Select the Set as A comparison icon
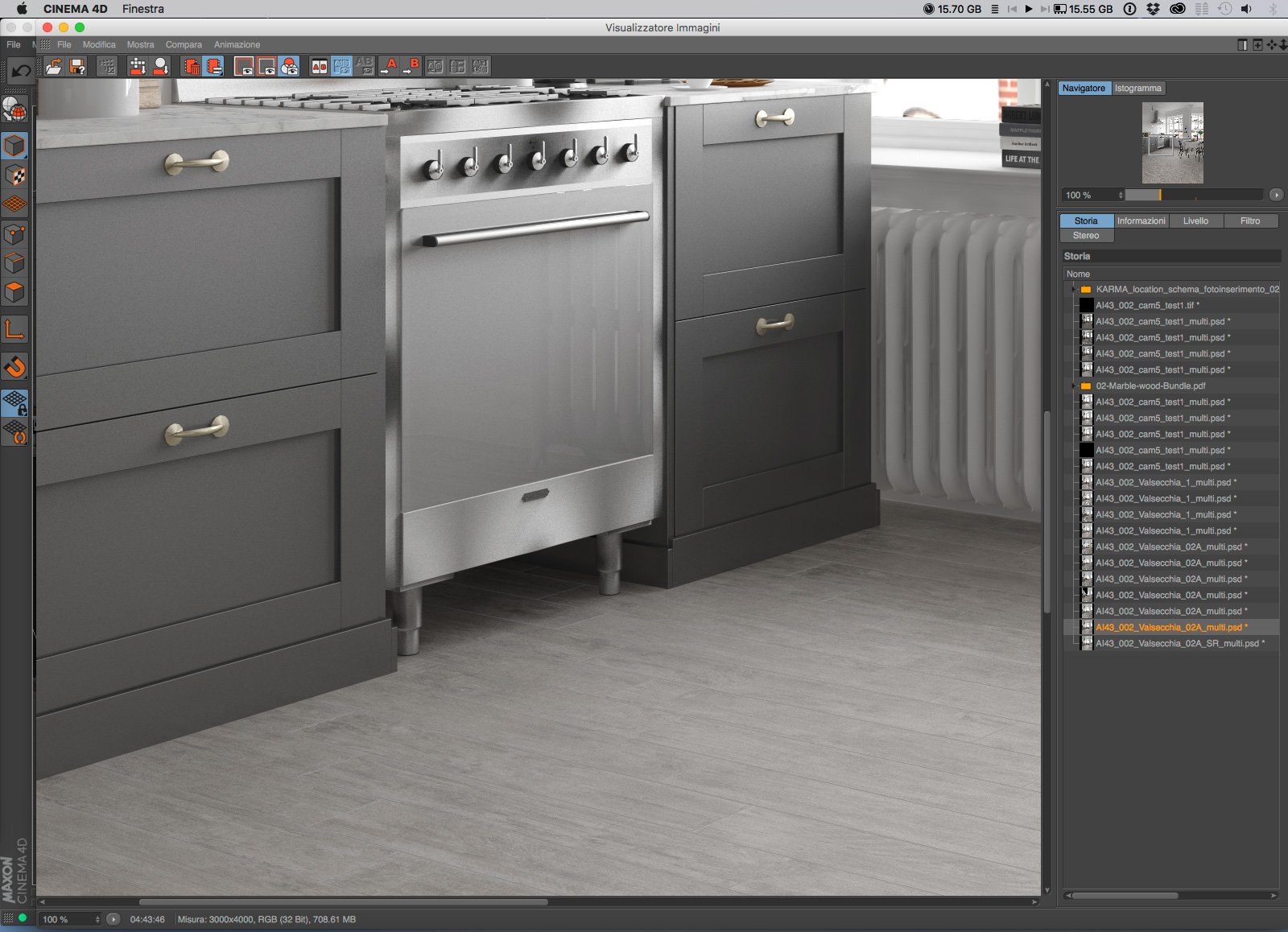This screenshot has width=1288, height=932. coord(390,67)
